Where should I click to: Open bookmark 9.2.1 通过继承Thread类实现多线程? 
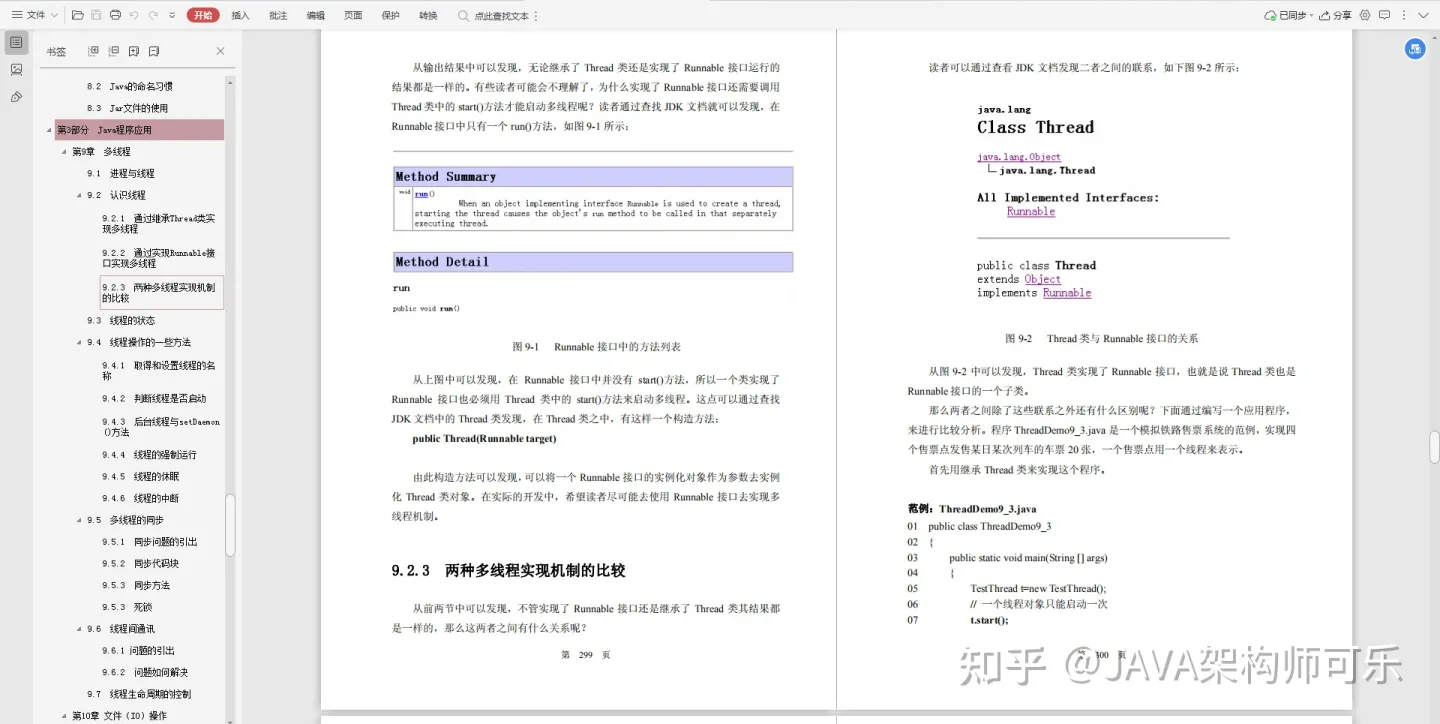click(158, 223)
